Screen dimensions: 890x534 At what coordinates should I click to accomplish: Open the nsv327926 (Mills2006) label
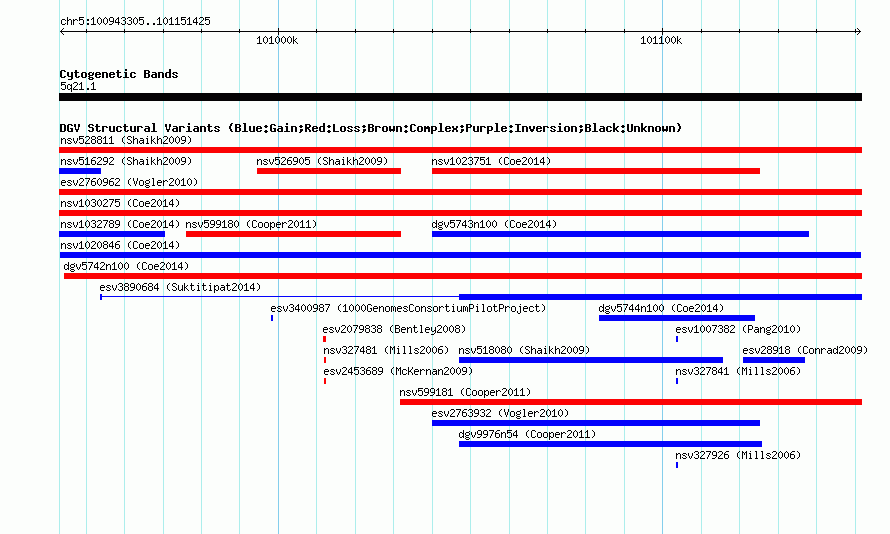point(738,455)
